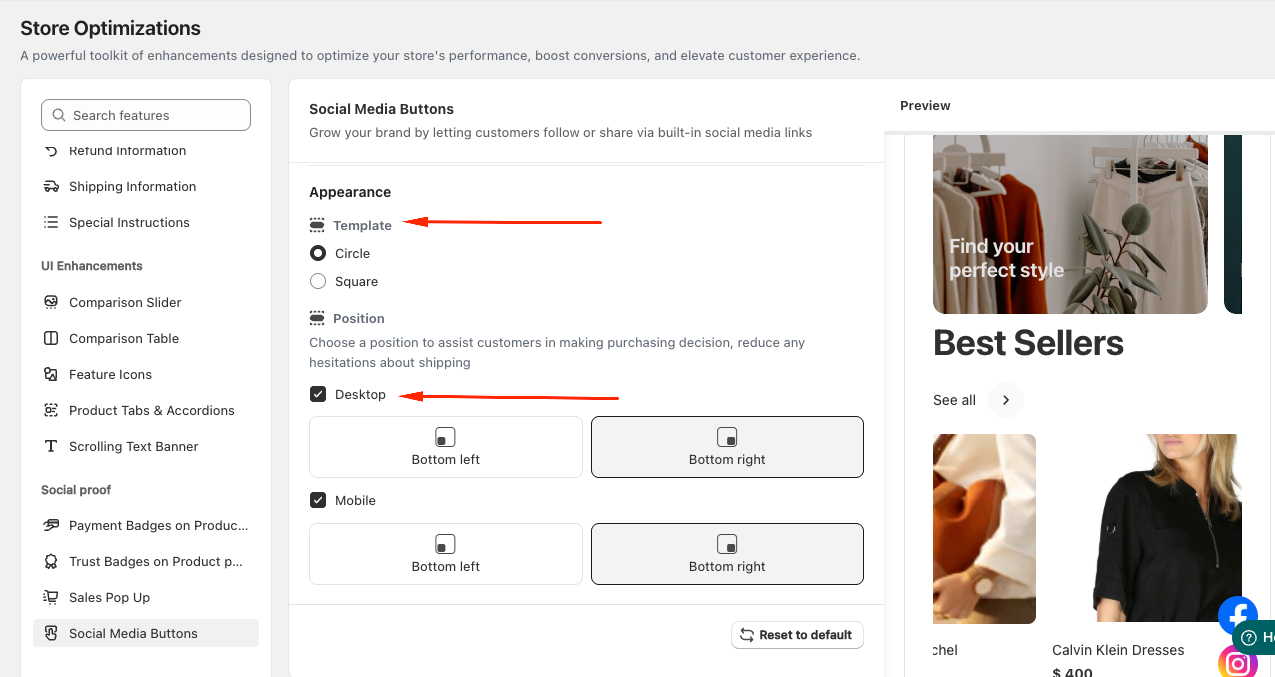Choose Bottom right for Mobile position
Image resolution: width=1275 pixels, height=677 pixels.
point(727,554)
